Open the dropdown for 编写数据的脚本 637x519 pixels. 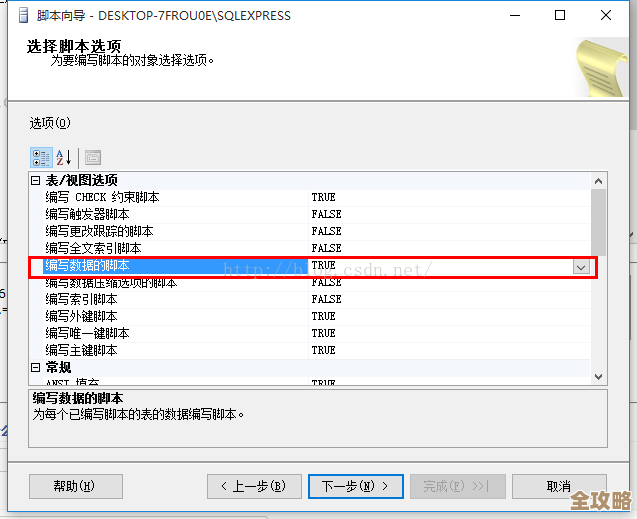pos(581,267)
